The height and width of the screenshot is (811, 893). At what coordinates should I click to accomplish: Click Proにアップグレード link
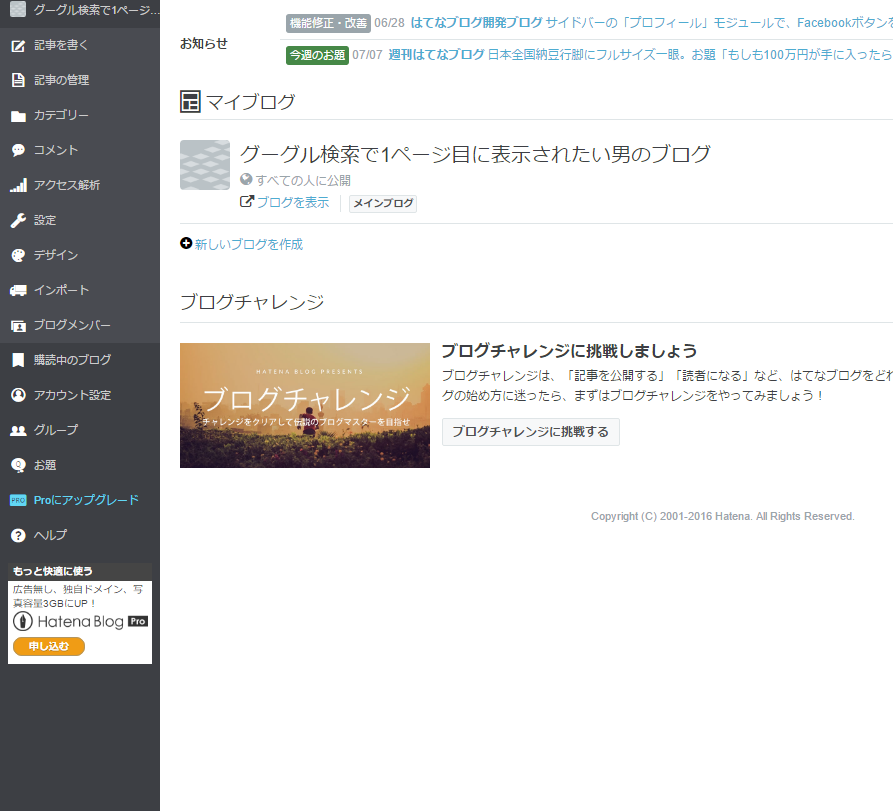(86, 500)
